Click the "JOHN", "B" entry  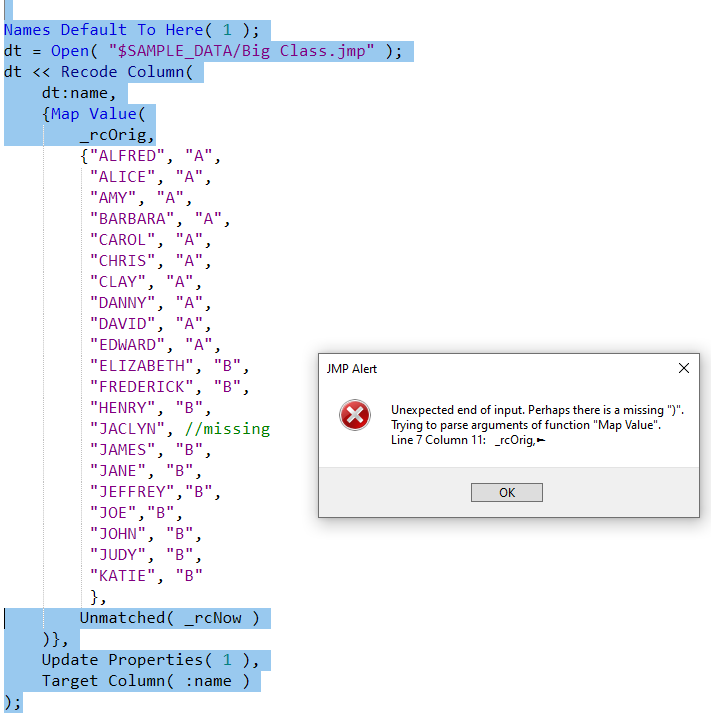click(x=146, y=534)
